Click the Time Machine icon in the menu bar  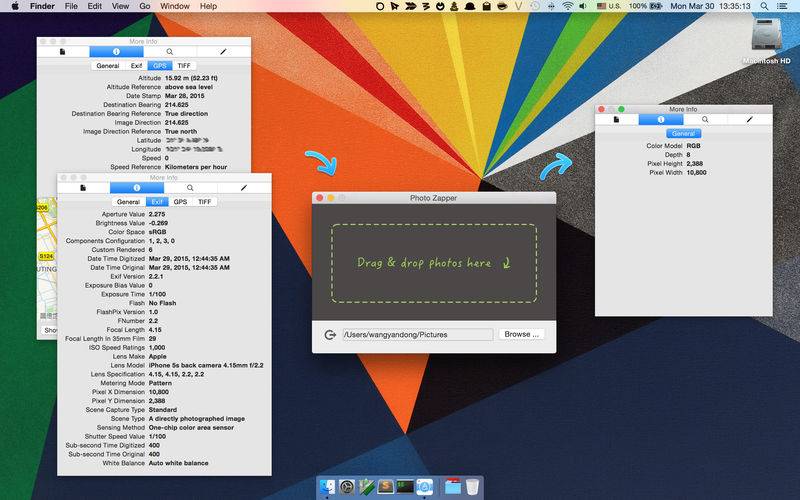point(535,6)
